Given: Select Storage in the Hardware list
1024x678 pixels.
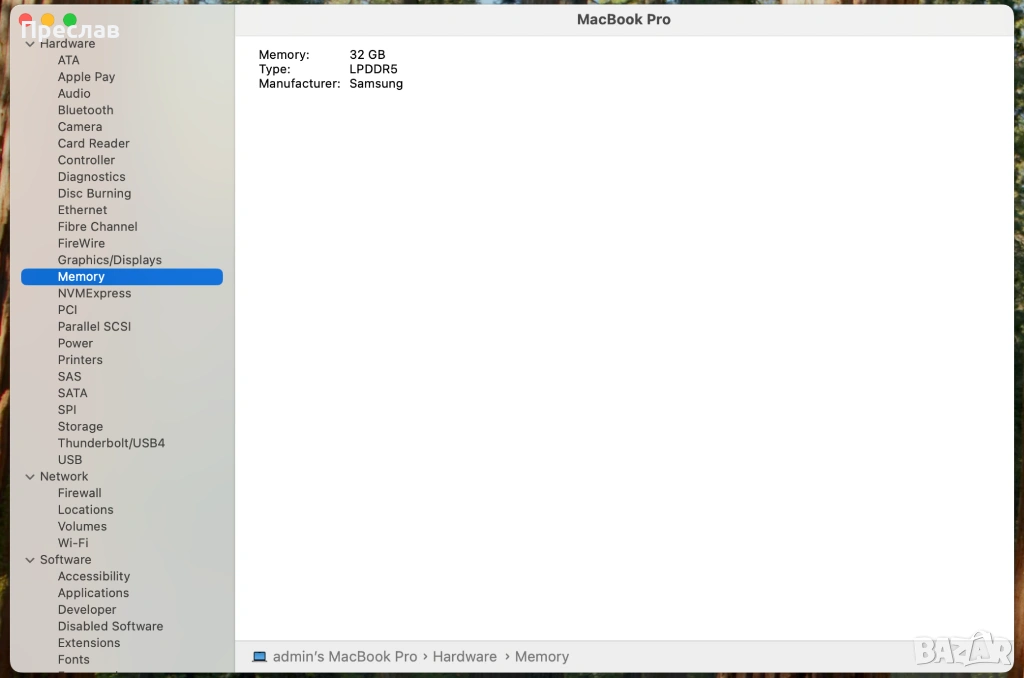Looking at the screenshot, I should [x=80, y=426].
